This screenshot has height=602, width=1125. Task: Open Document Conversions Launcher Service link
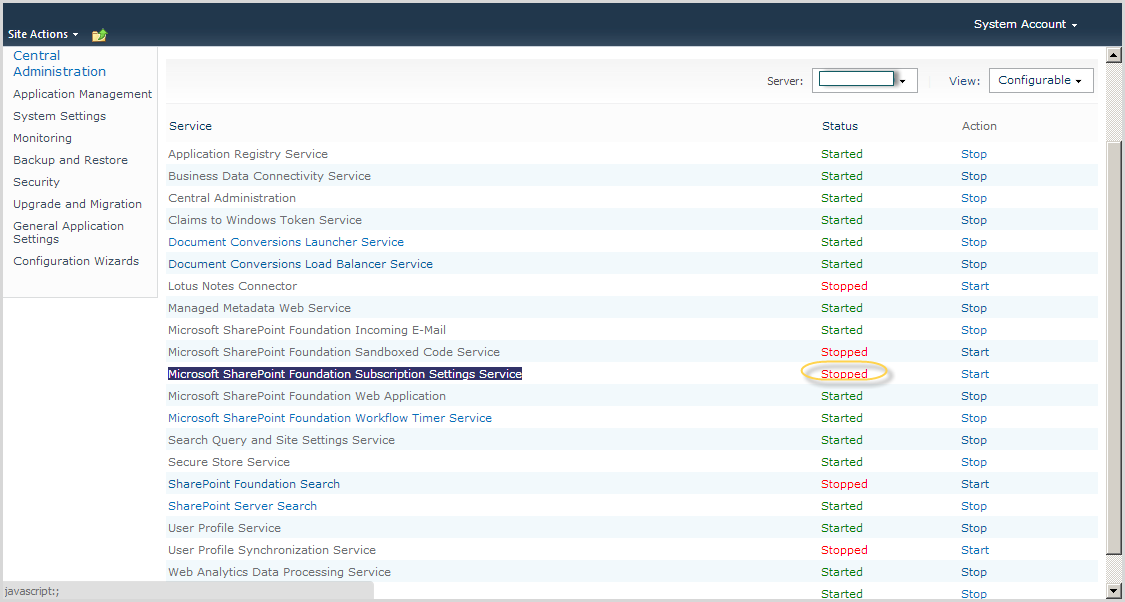(286, 242)
